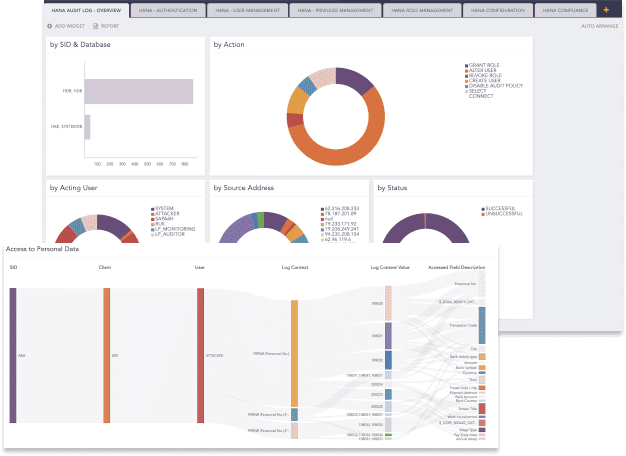Screen dimensions: 626x456
Task: Click the Add Widget button label
Action: click(x=70, y=26)
